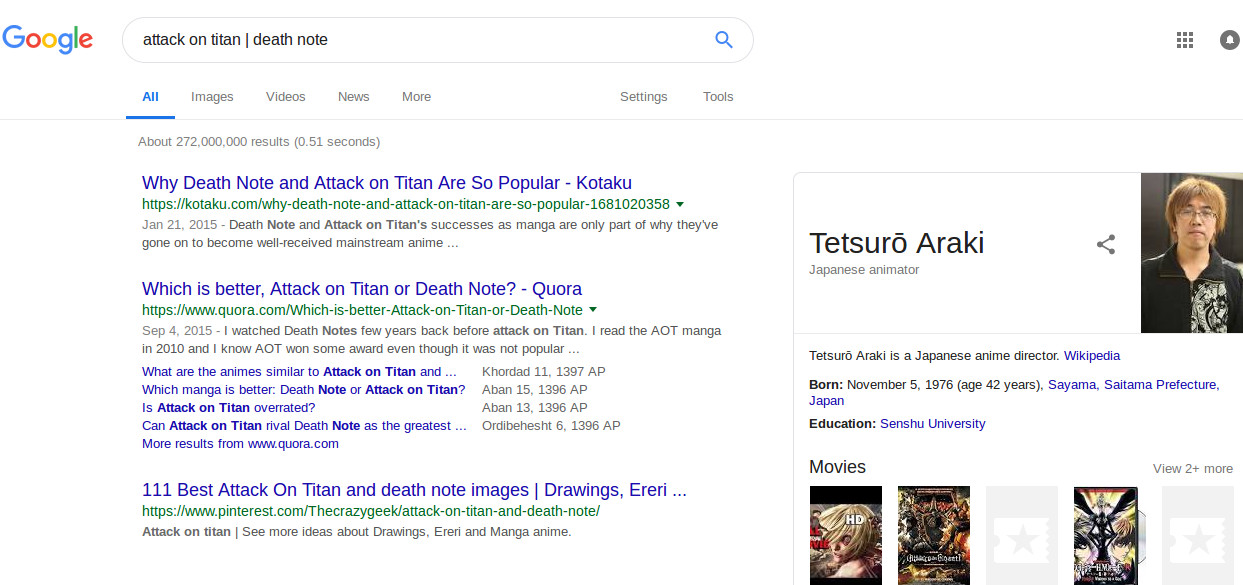Share the Tetsurō Araki knowledge panel
Screen dimensions: 1243x585
click(x=1106, y=244)
